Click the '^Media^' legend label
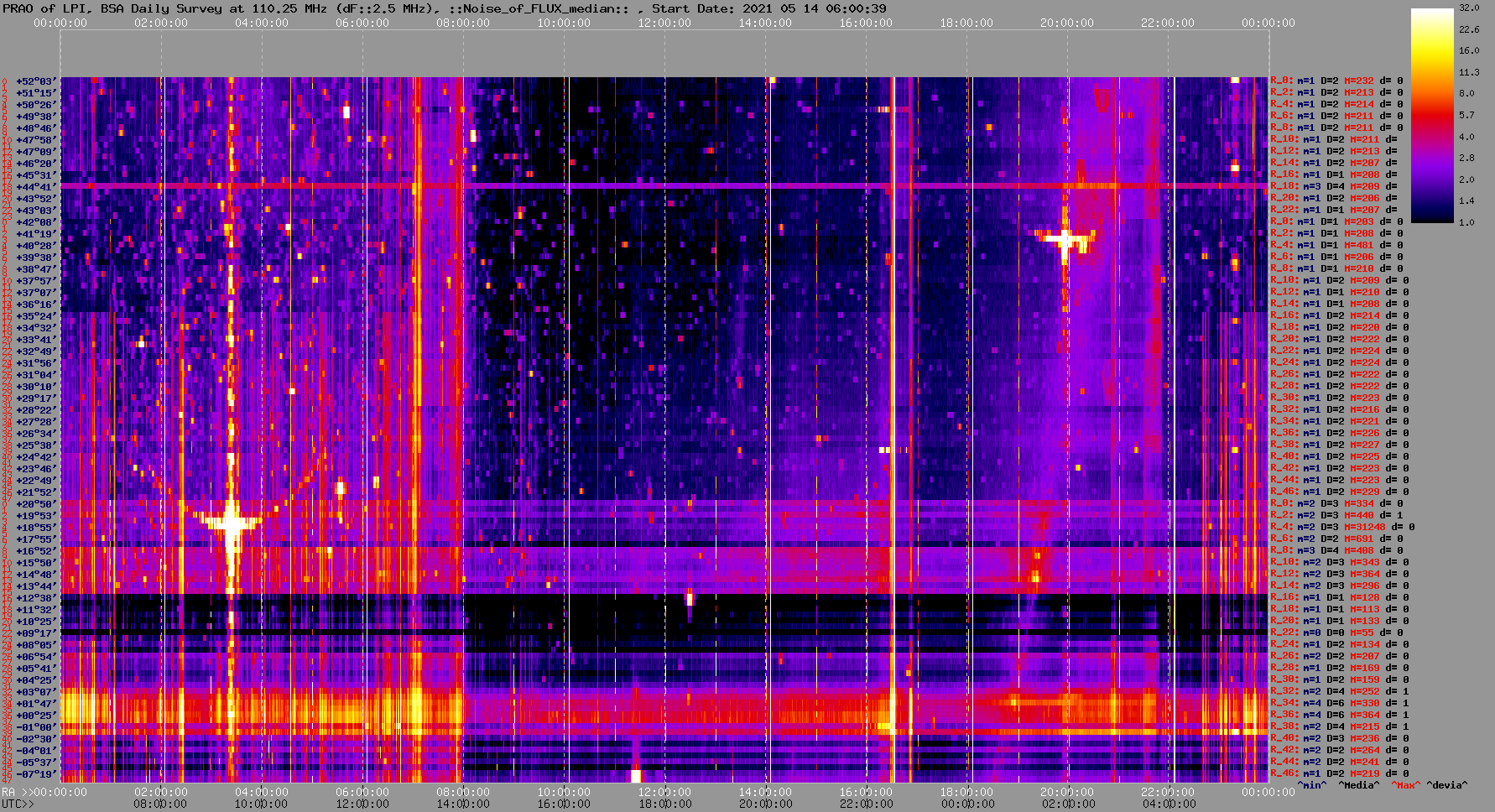This screenshot has width=1495, height=812. pos(1359,786)
